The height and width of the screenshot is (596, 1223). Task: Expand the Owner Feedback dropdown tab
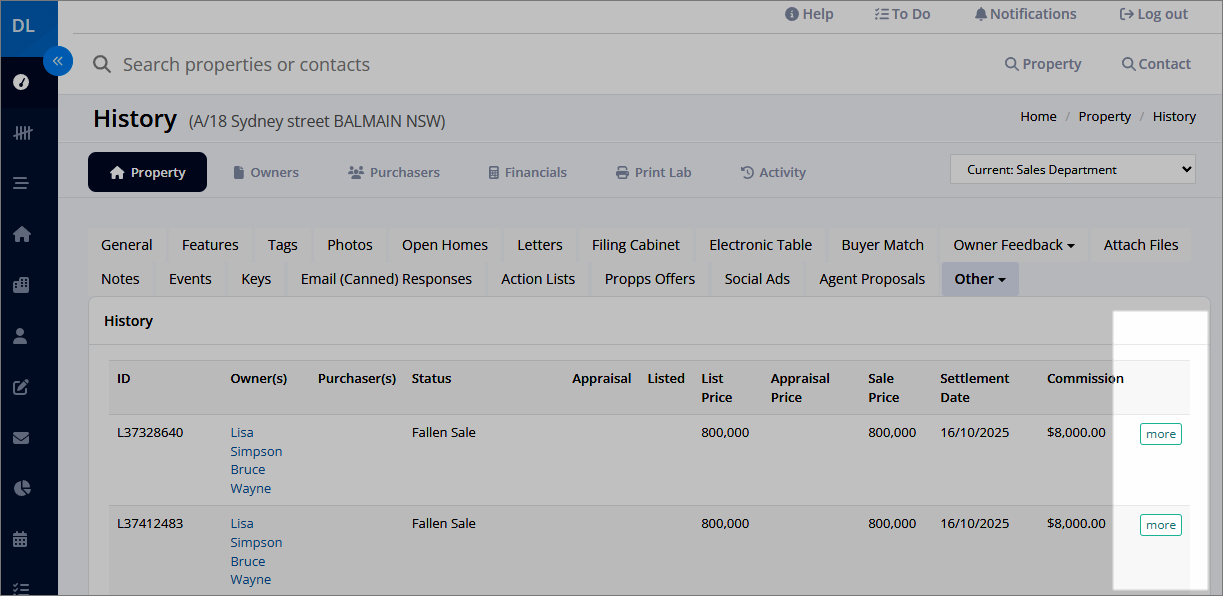(1014, 245)
